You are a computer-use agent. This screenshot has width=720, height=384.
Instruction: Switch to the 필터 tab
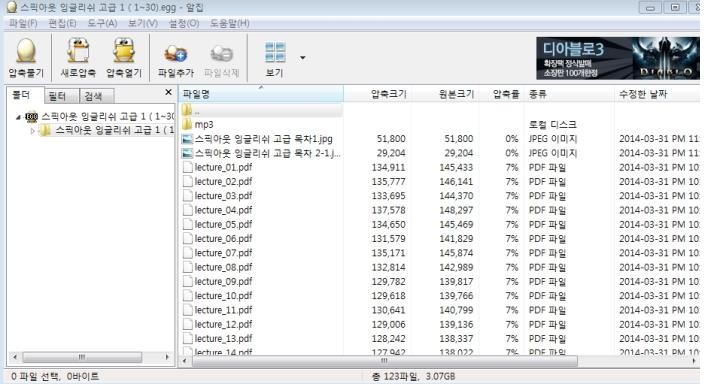point(57,96)
